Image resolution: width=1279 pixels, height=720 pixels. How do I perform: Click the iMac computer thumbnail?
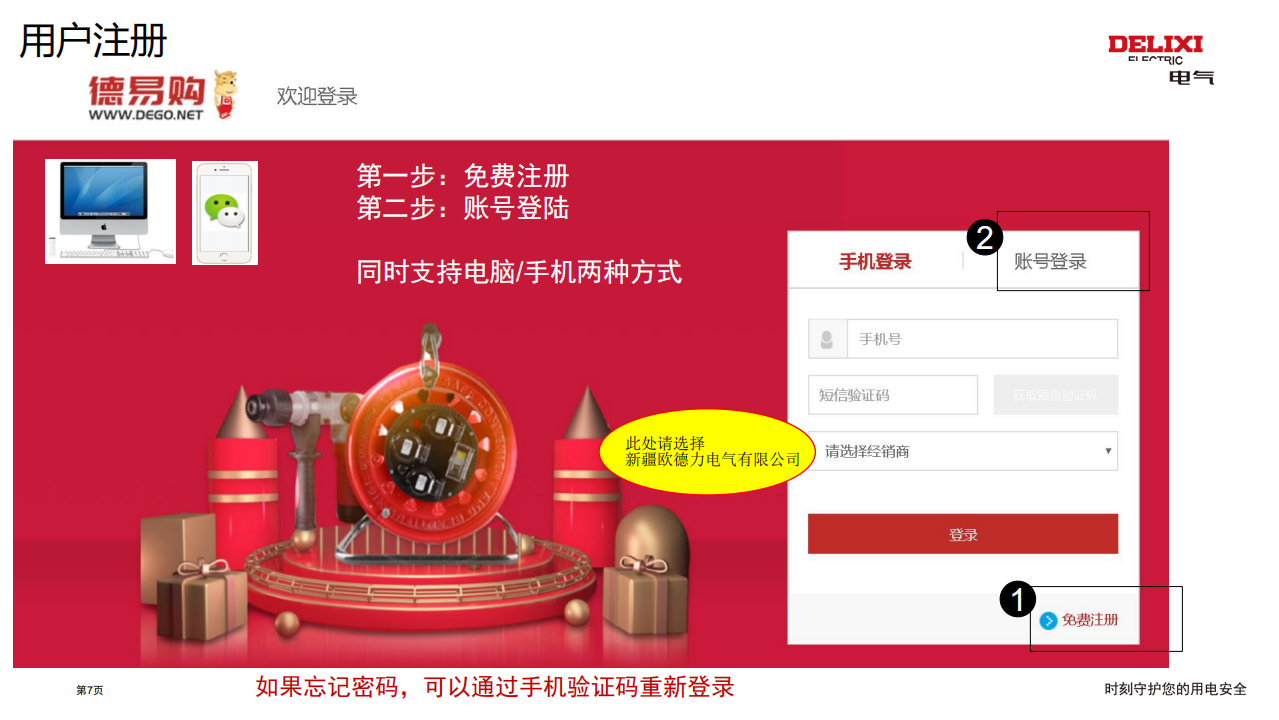[110, 211]
